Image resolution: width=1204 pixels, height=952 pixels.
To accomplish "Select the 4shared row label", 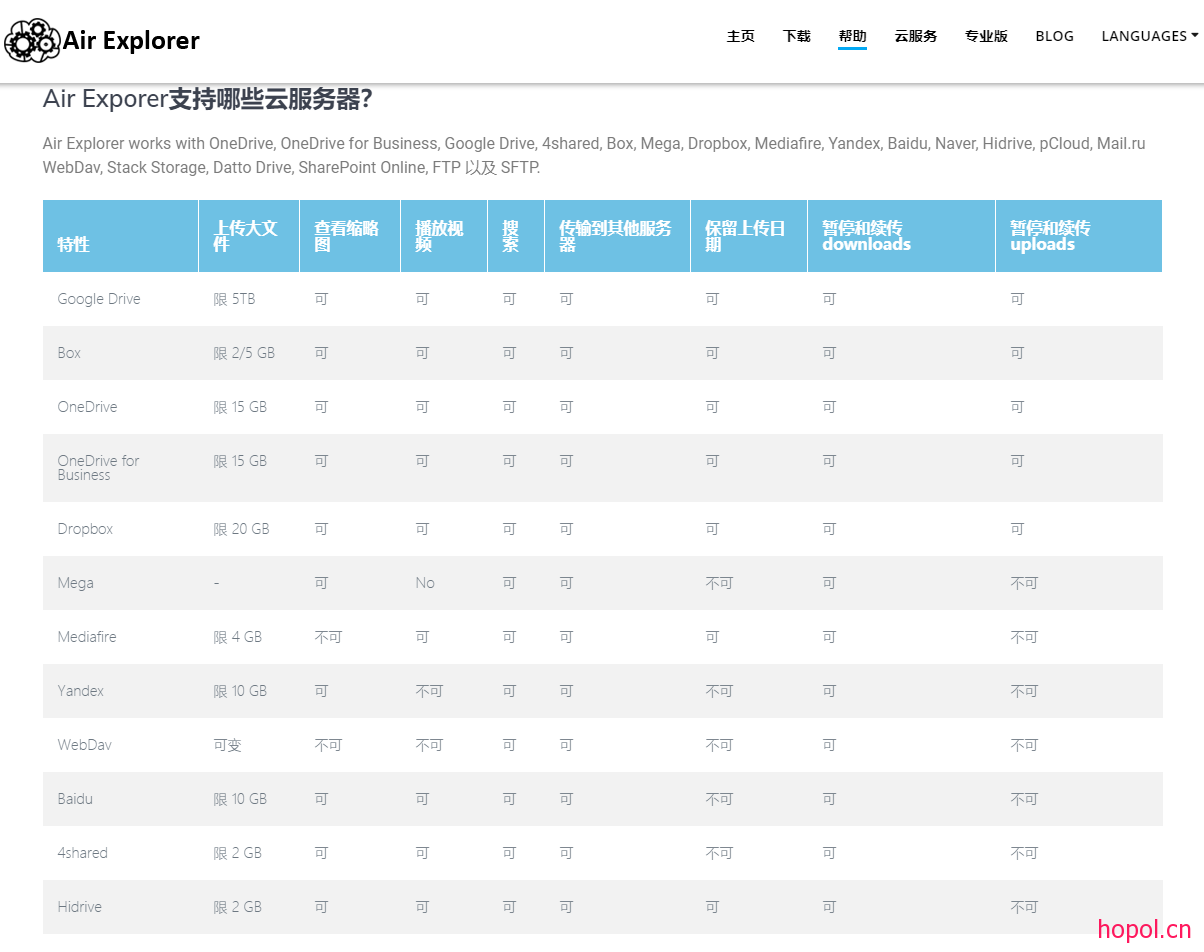I will (82, 853).
